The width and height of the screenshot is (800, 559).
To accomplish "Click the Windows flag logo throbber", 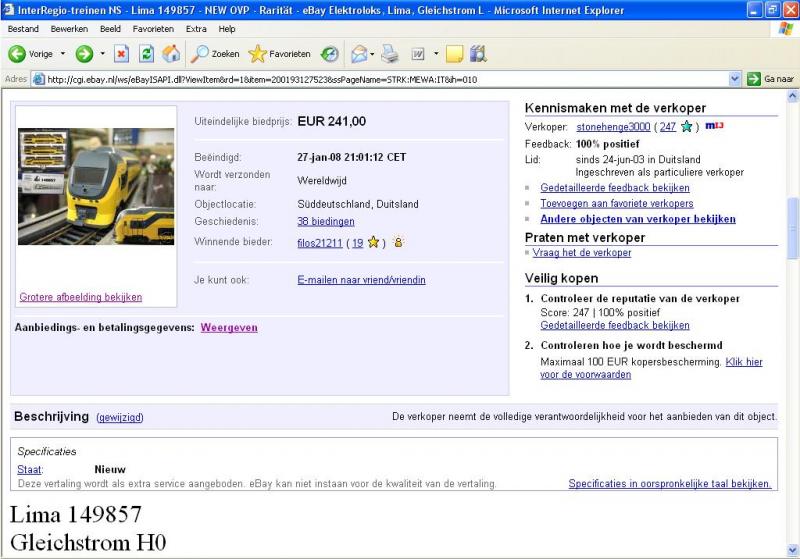I will pyautogui.click(x=786, y=29).
